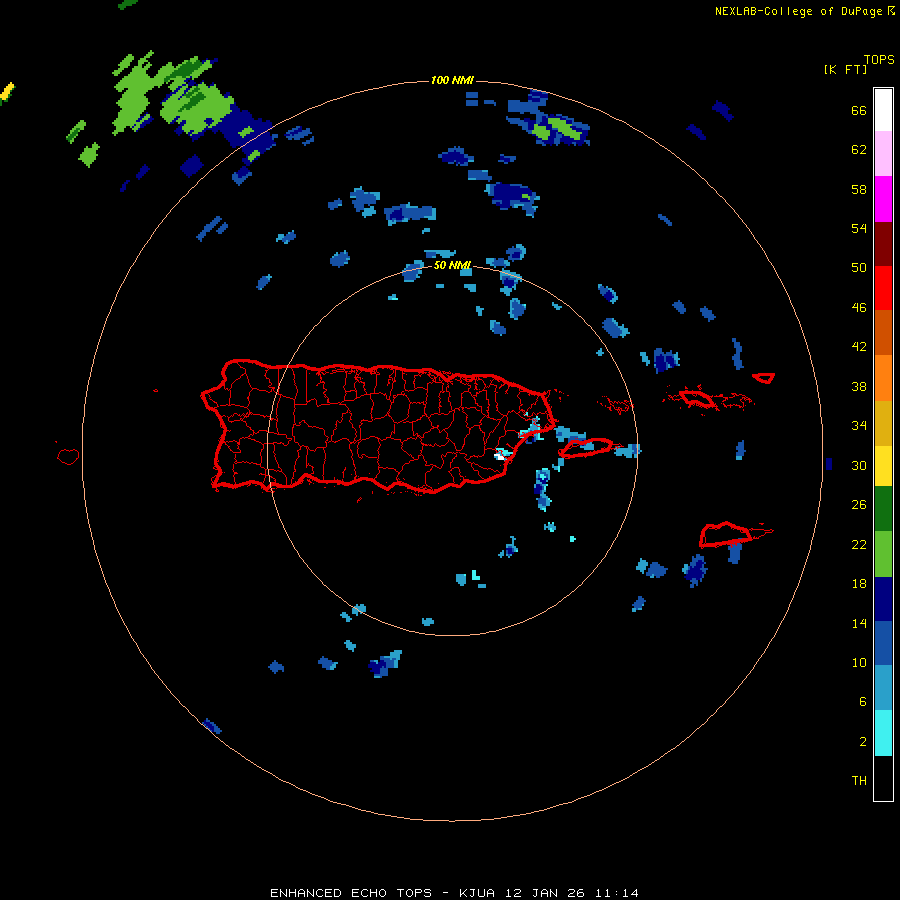Click the legend value 66
900x900 pixels.
click(x=859, y=111)
